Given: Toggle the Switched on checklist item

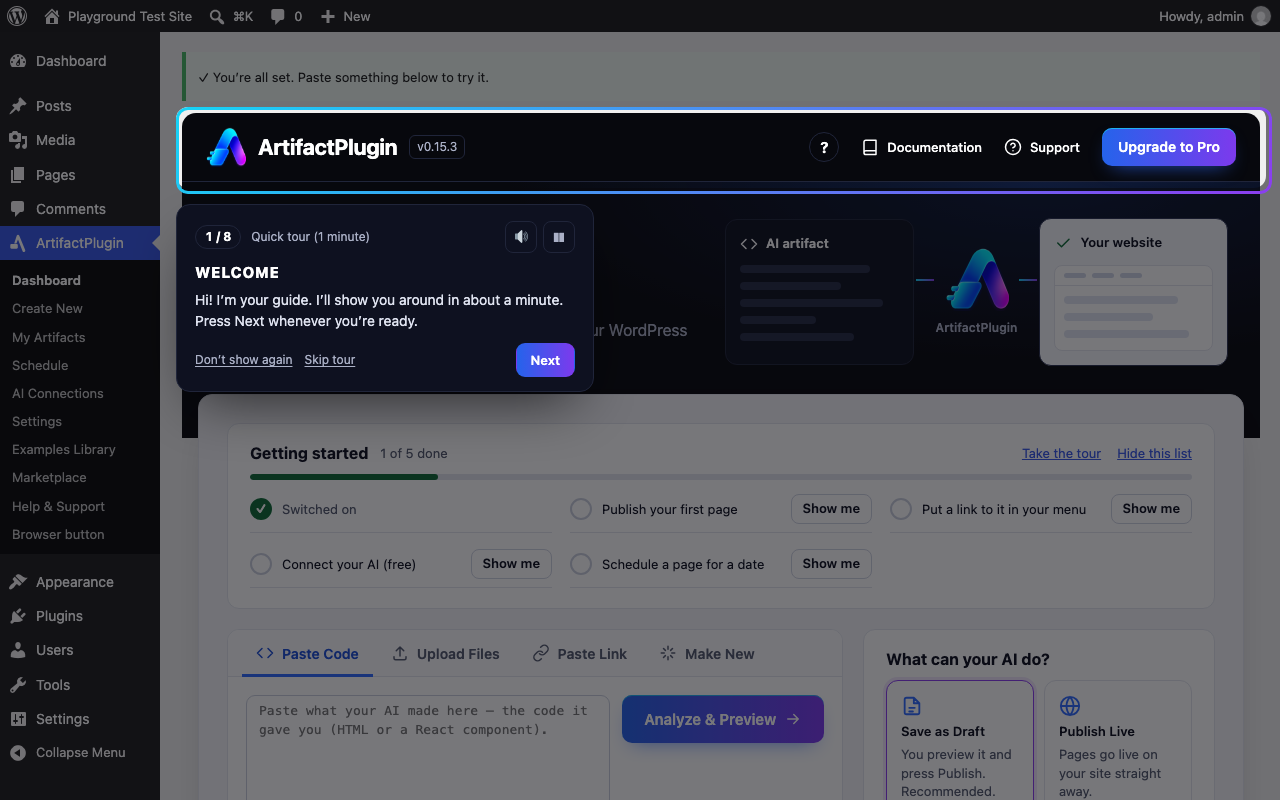Looking at the screenshot, I should [261, 509].
